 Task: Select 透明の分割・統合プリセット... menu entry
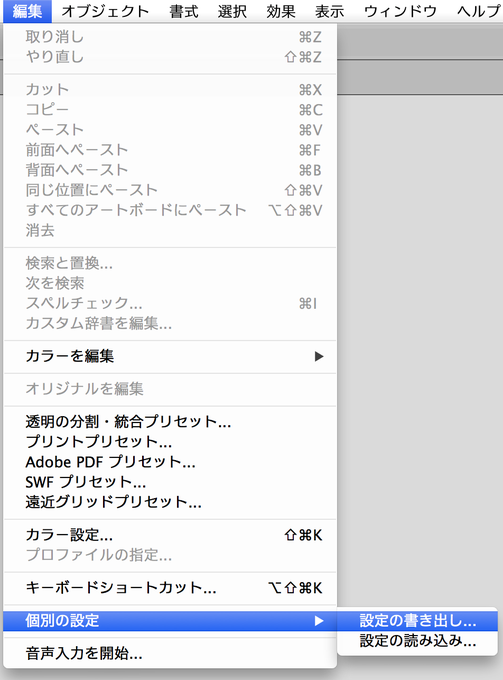(170, 422)
